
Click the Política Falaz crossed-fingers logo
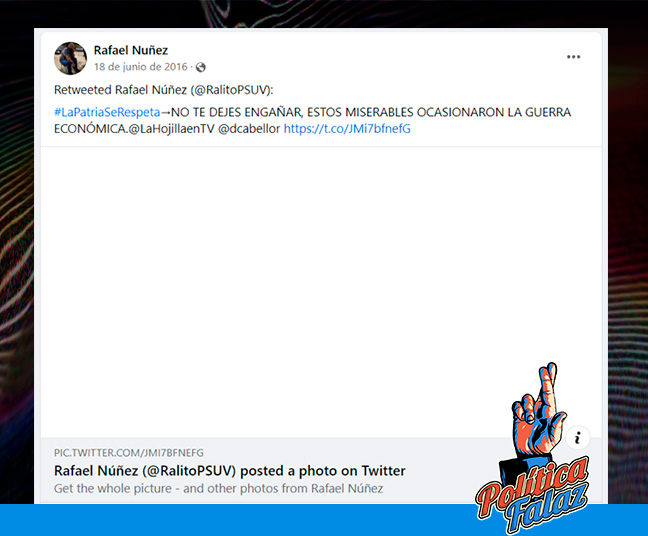pyautogui.click(x=534, y=448)
